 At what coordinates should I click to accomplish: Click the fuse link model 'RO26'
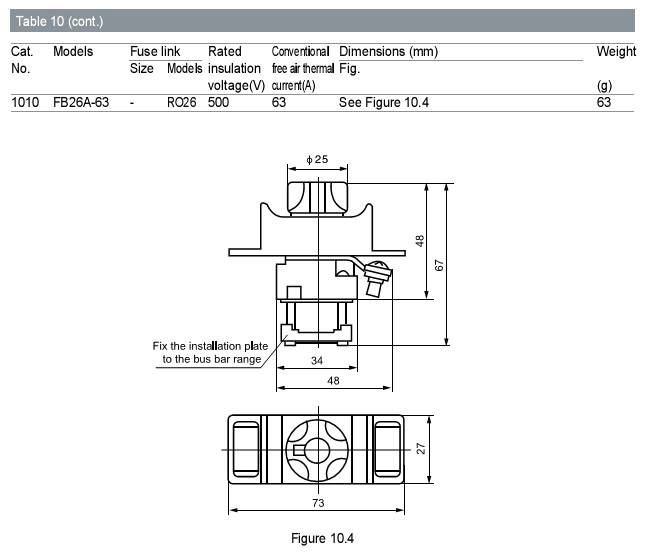pos(181,102)
